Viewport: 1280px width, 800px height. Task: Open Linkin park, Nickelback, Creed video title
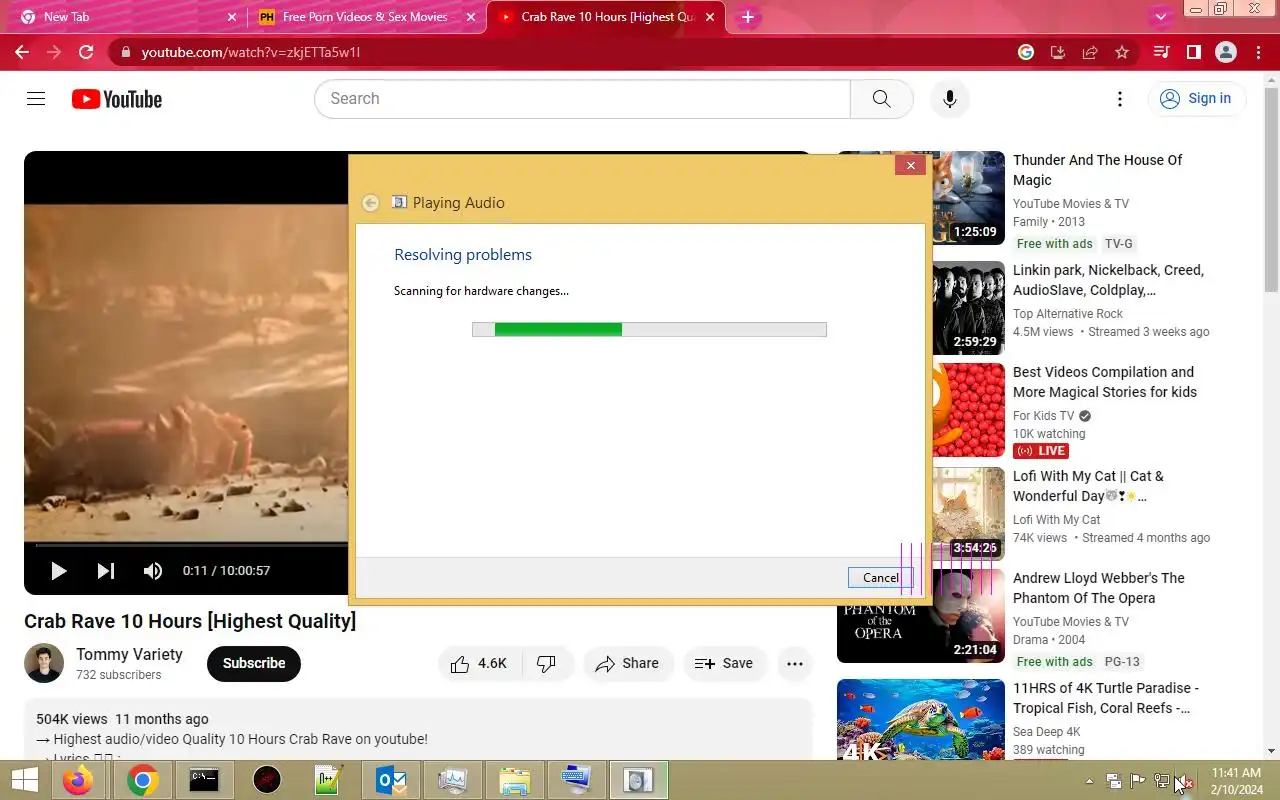tap(1108, 280)
